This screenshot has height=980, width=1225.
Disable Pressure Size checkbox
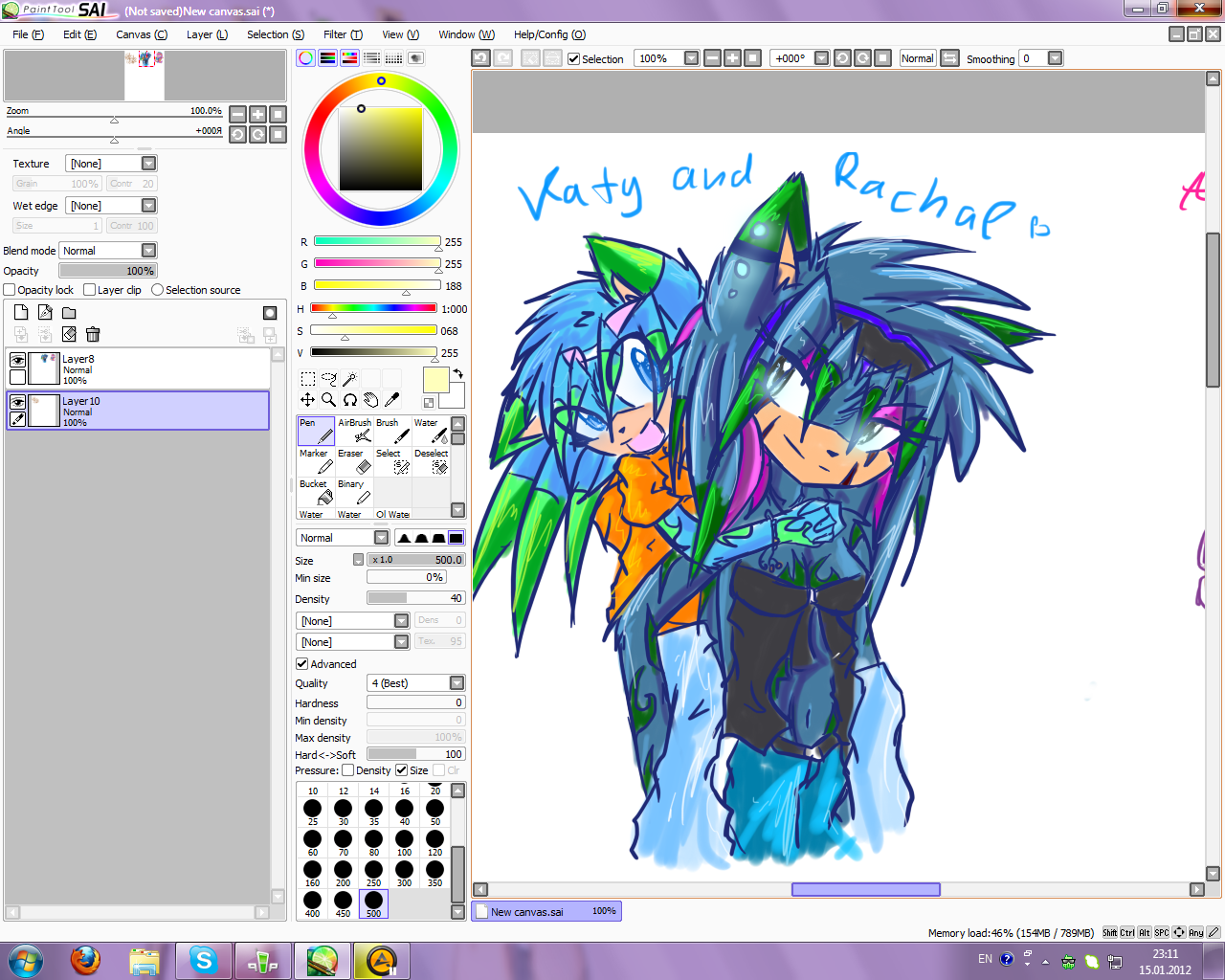pyautogui.click(x=402, y=770)
